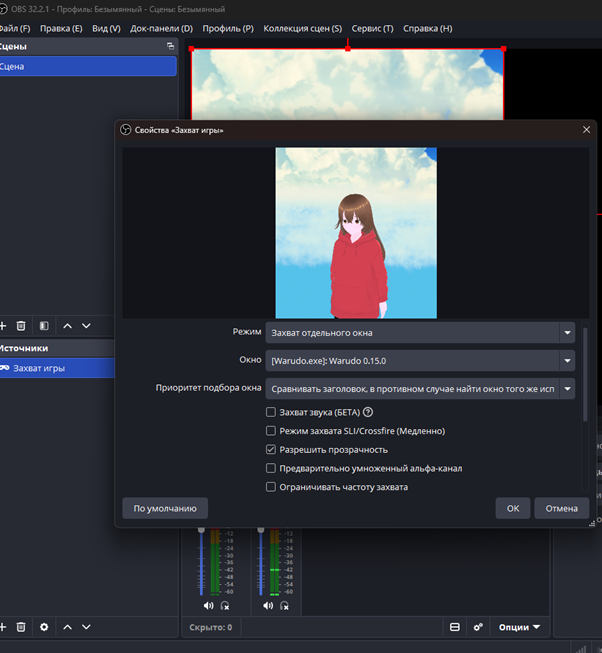Open the Коллекция сцен (S) menu
The width and height of the screenshot is (602, 653).
tap(303, 28)
